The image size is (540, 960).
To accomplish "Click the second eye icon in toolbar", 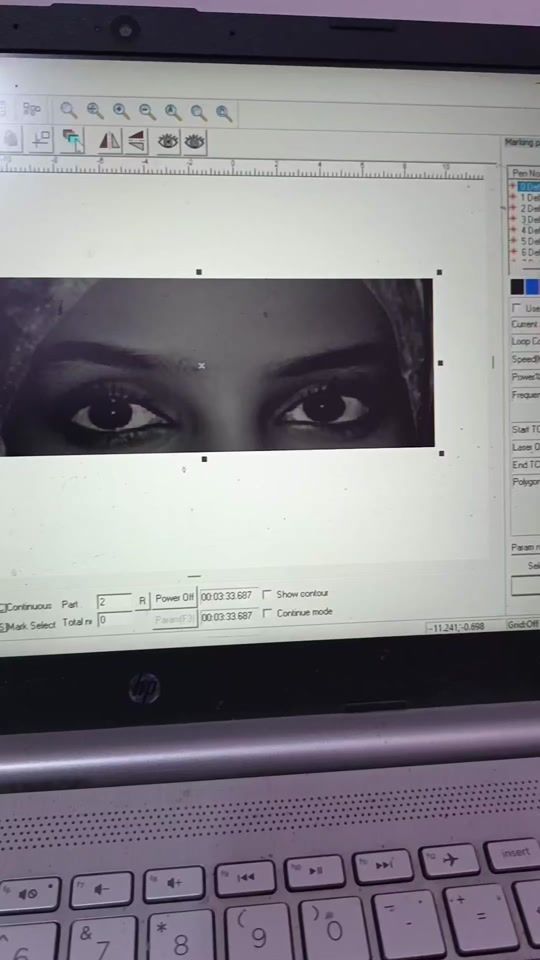I will (x=195, y=142).
